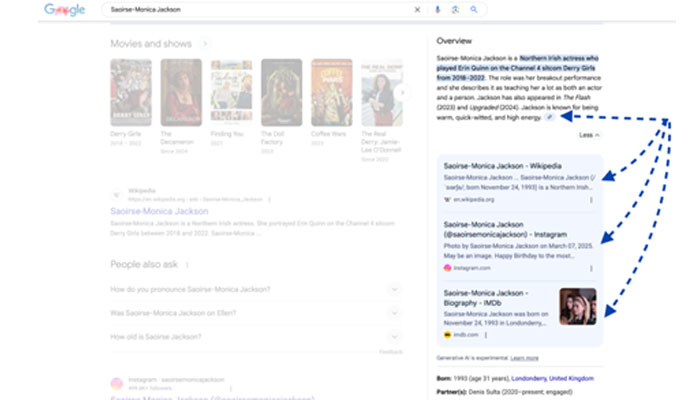Click the source link icon after overview text
The image size is (700, 400).
tap(549, 117)
